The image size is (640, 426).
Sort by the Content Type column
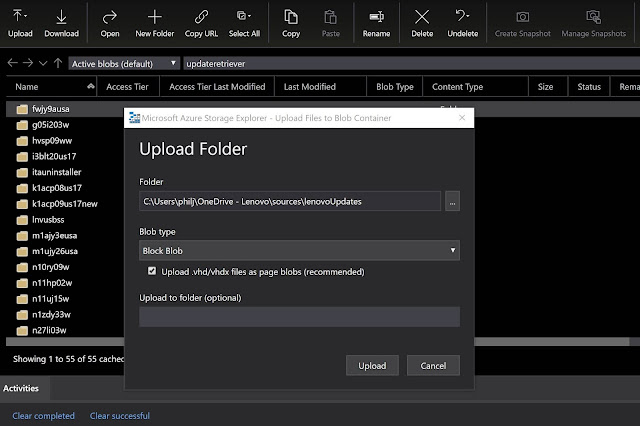pos(476,87)
